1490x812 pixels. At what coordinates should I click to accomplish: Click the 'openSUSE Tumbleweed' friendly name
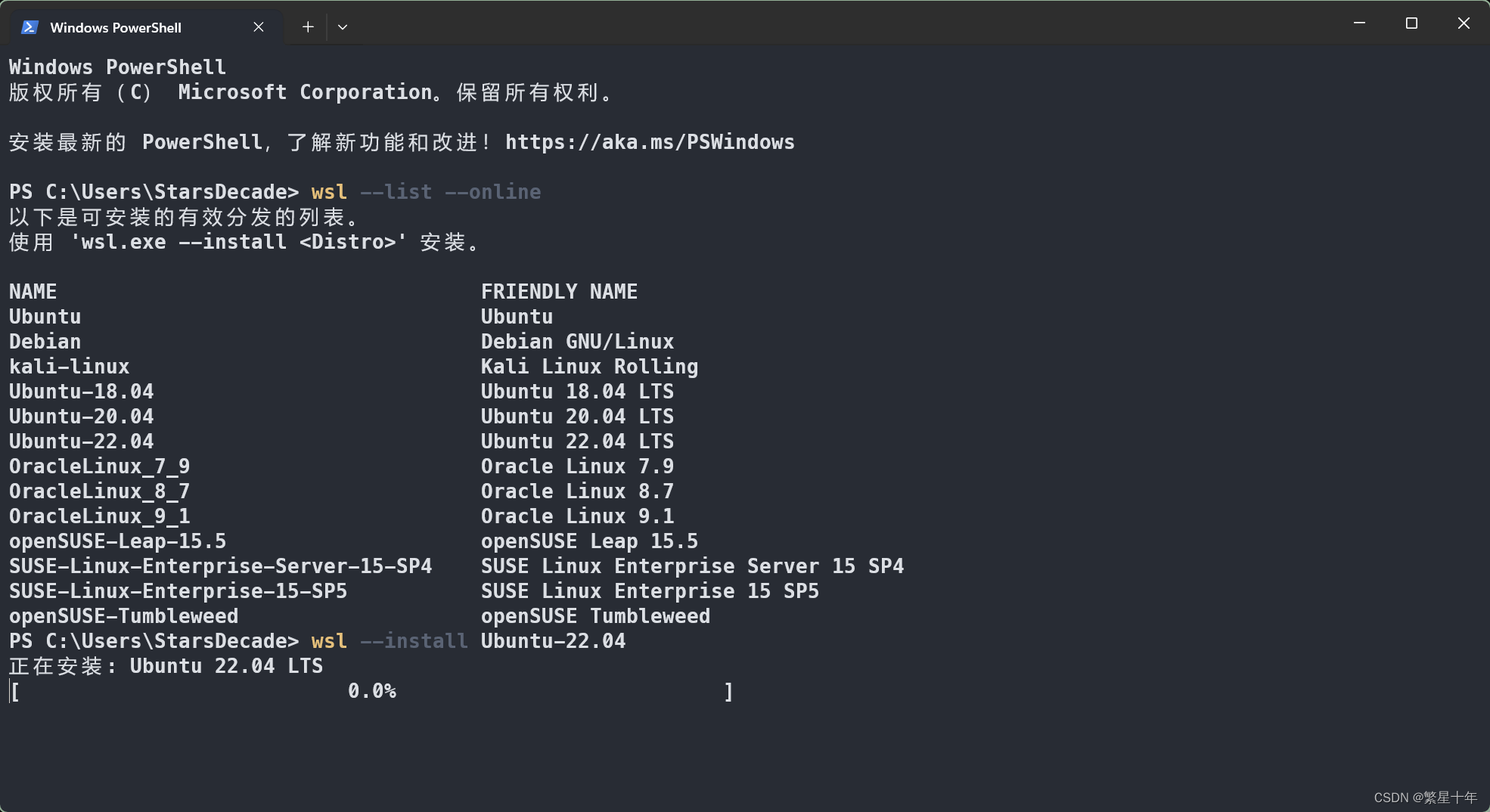point(595,616)
